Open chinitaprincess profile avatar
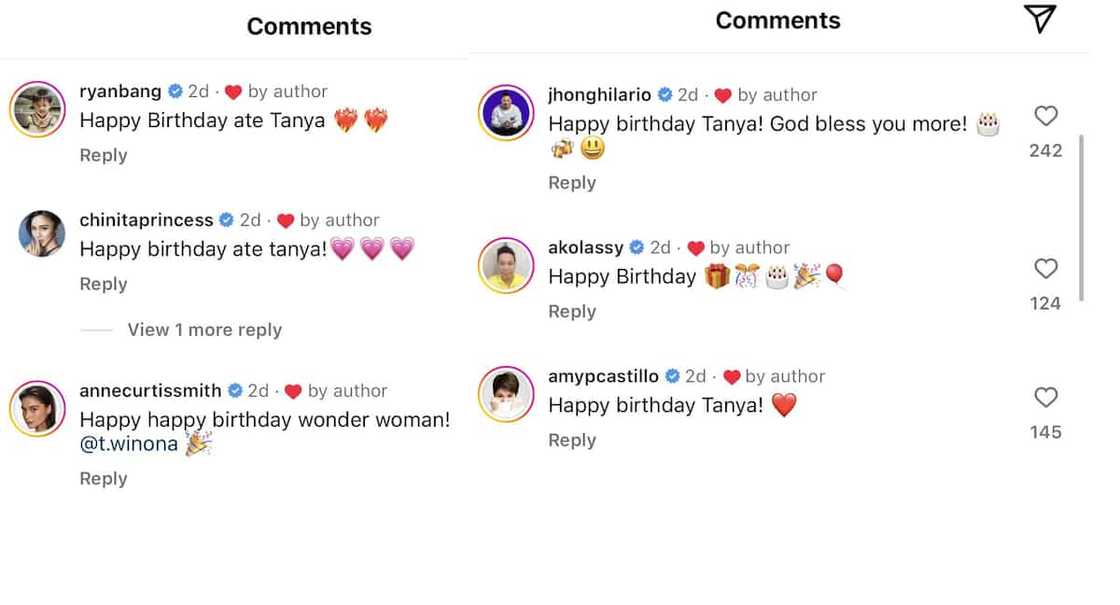This screenshot has width=1120, height=605. 42,234
